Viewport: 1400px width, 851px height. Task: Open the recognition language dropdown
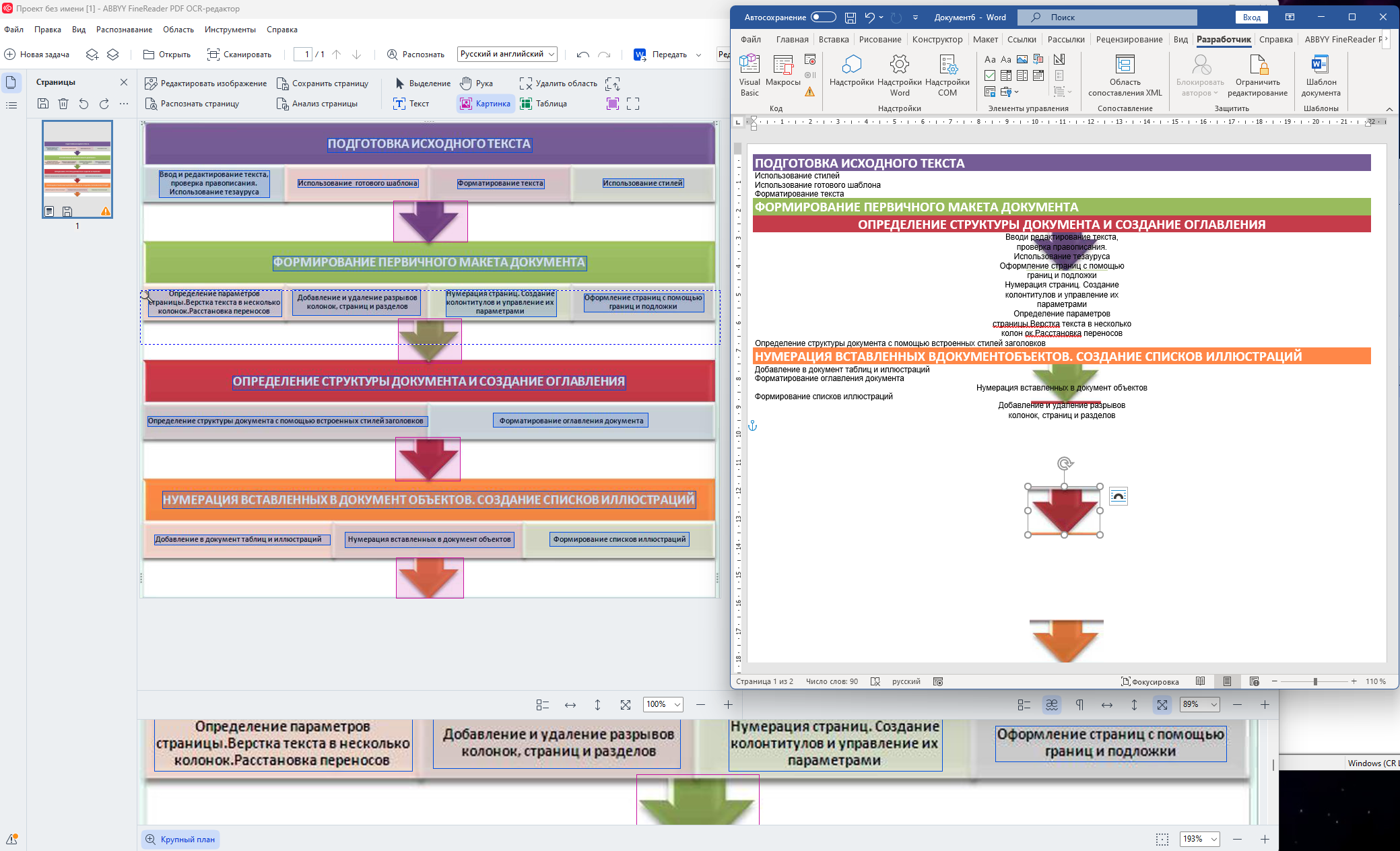click(507, 54)
